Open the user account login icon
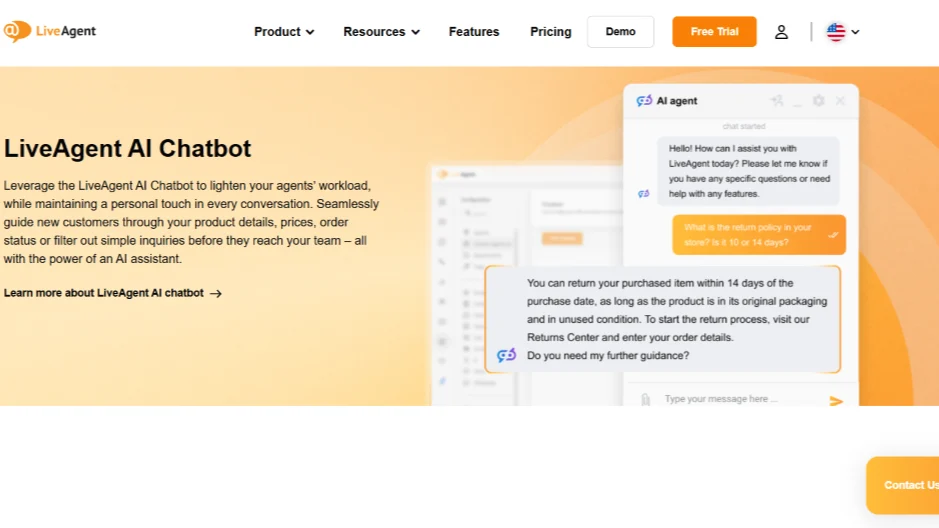 click(x=781, y=32)
